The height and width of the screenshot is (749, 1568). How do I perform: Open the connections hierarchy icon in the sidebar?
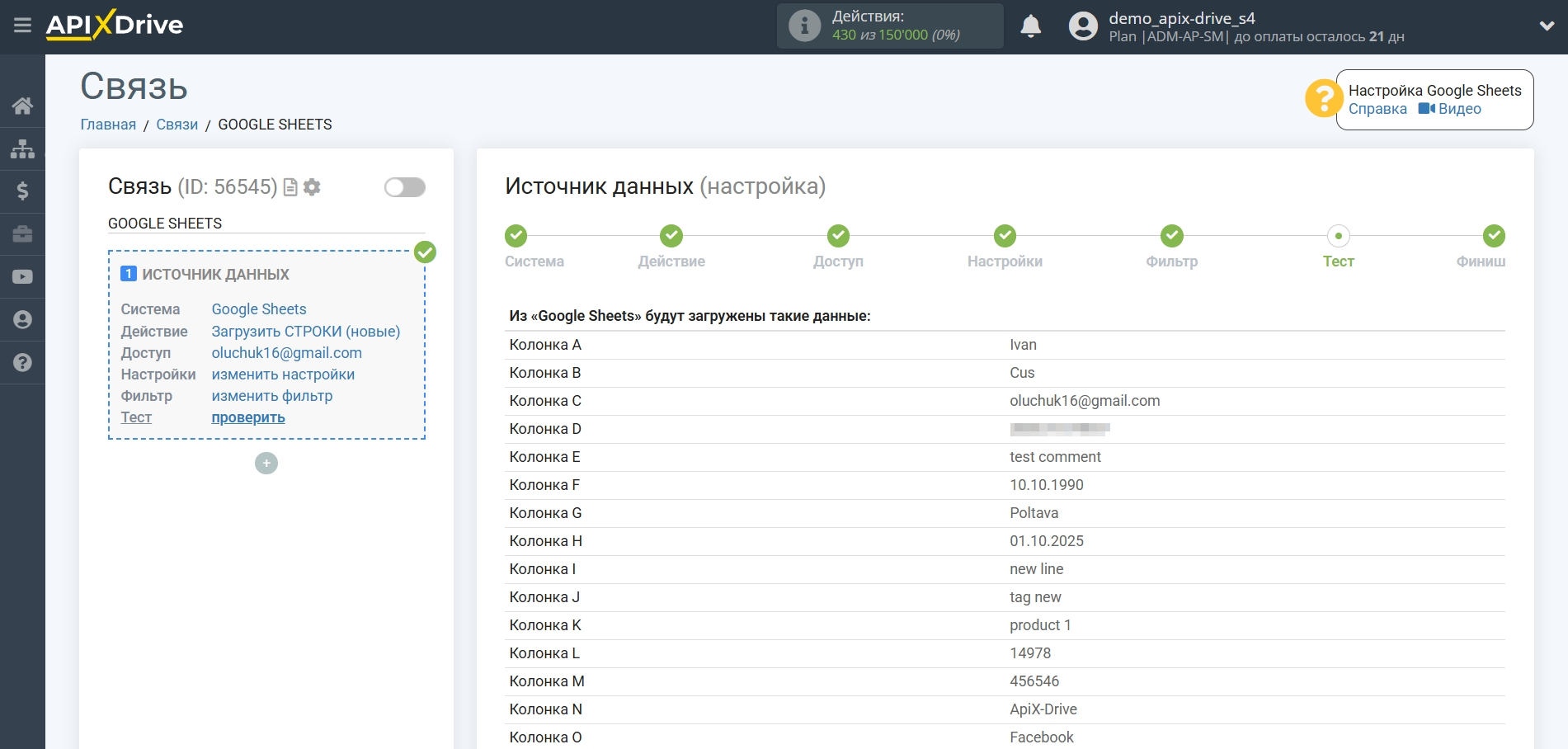point(22,148)
